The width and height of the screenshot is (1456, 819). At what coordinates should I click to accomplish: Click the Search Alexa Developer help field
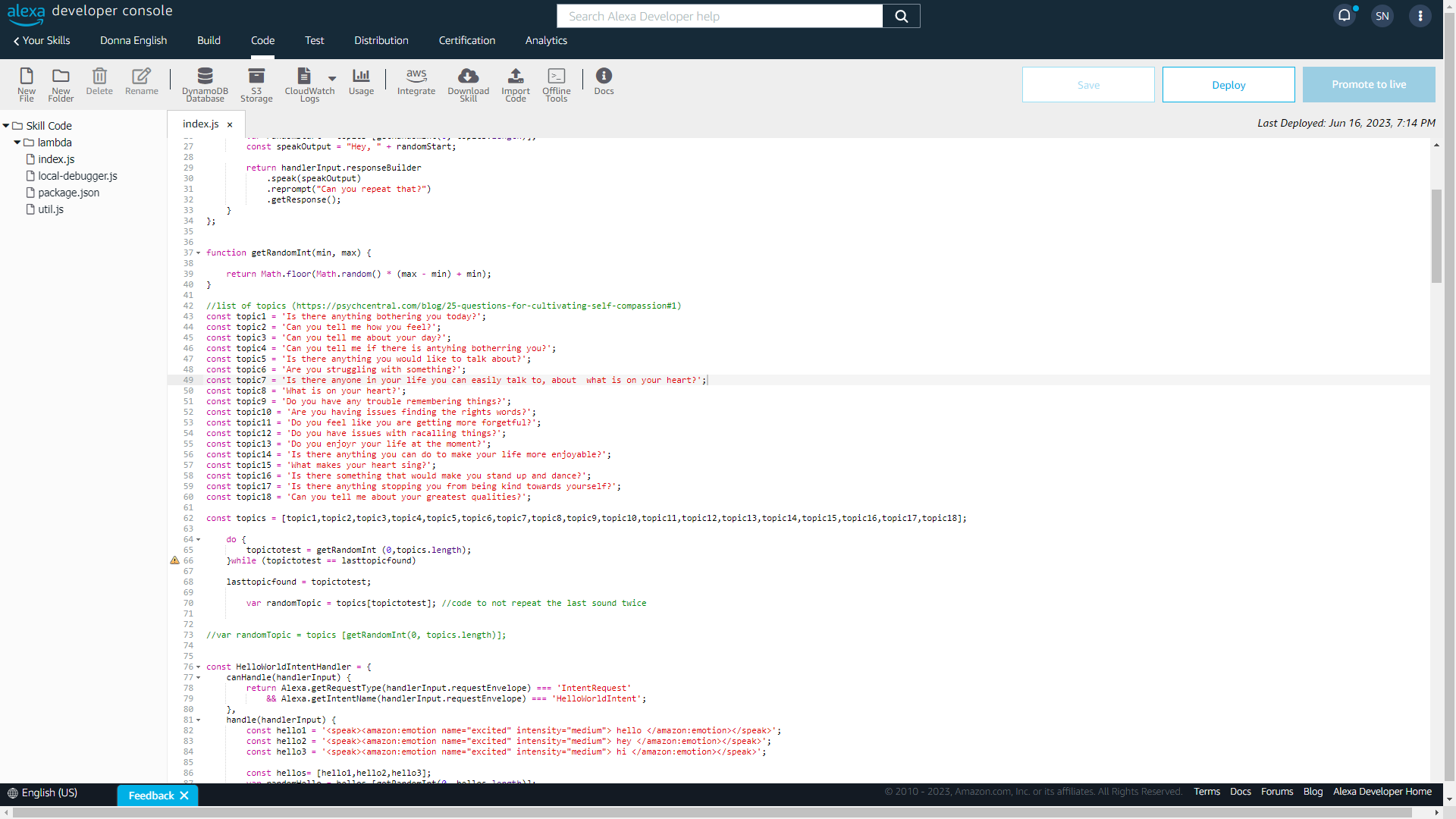tap(719, 16)
